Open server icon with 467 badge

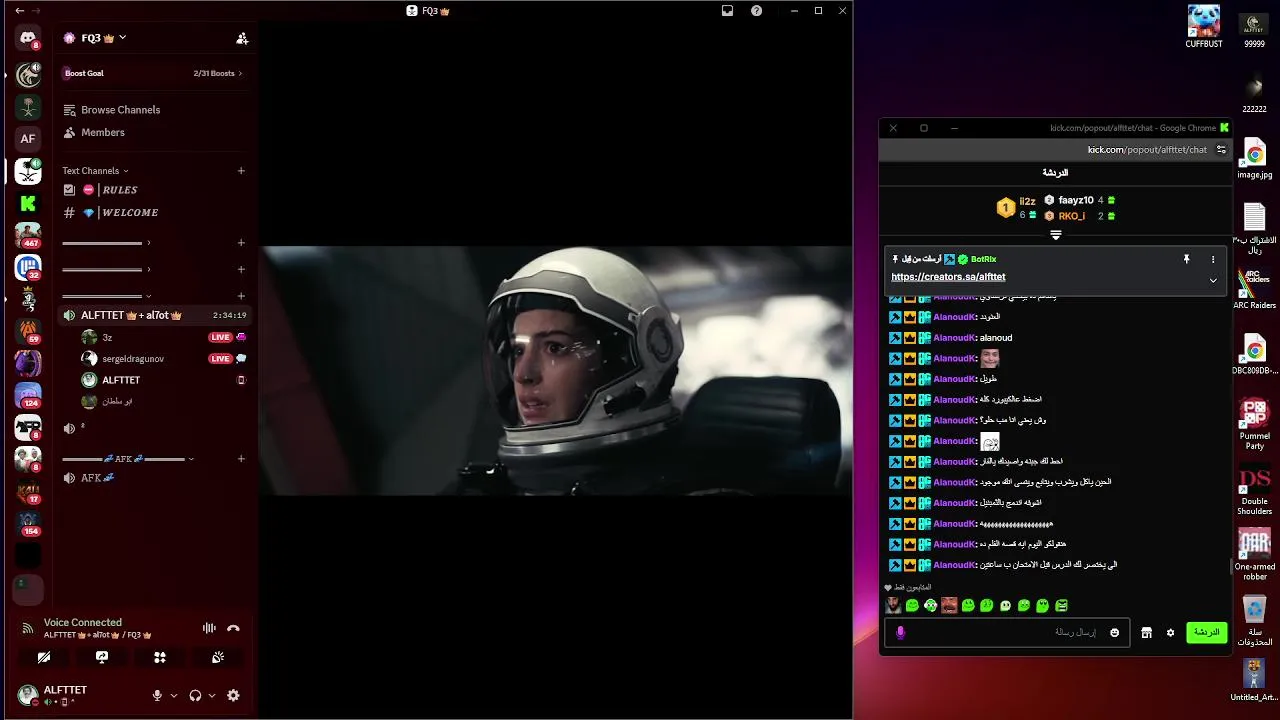[28, 235]
